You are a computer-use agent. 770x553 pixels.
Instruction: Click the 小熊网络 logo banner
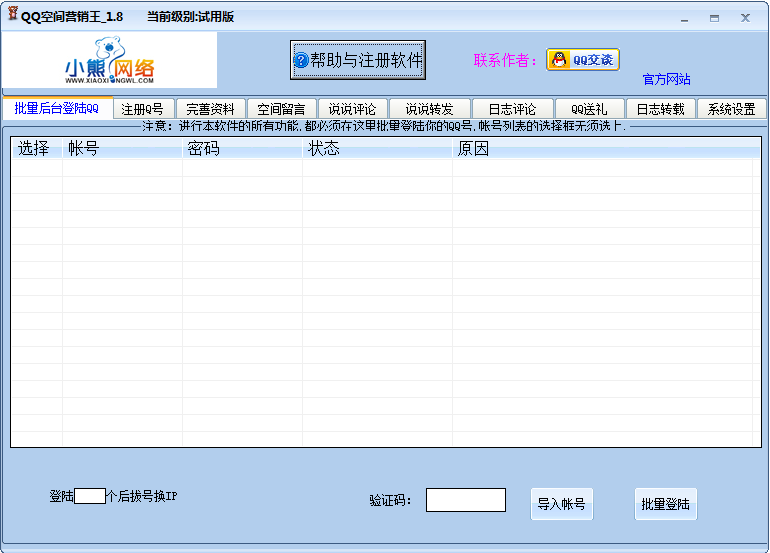coord(110,60)
